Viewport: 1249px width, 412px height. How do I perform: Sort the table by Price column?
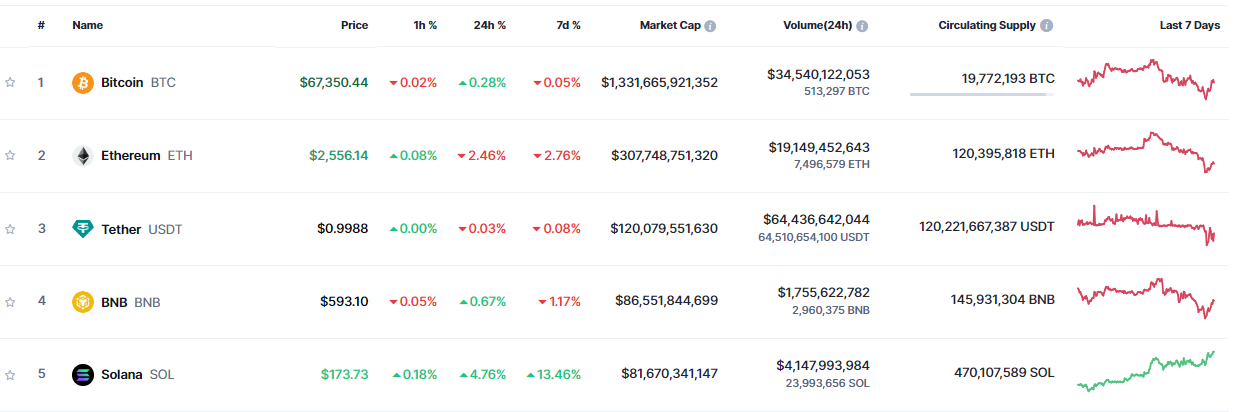(354, 26)
